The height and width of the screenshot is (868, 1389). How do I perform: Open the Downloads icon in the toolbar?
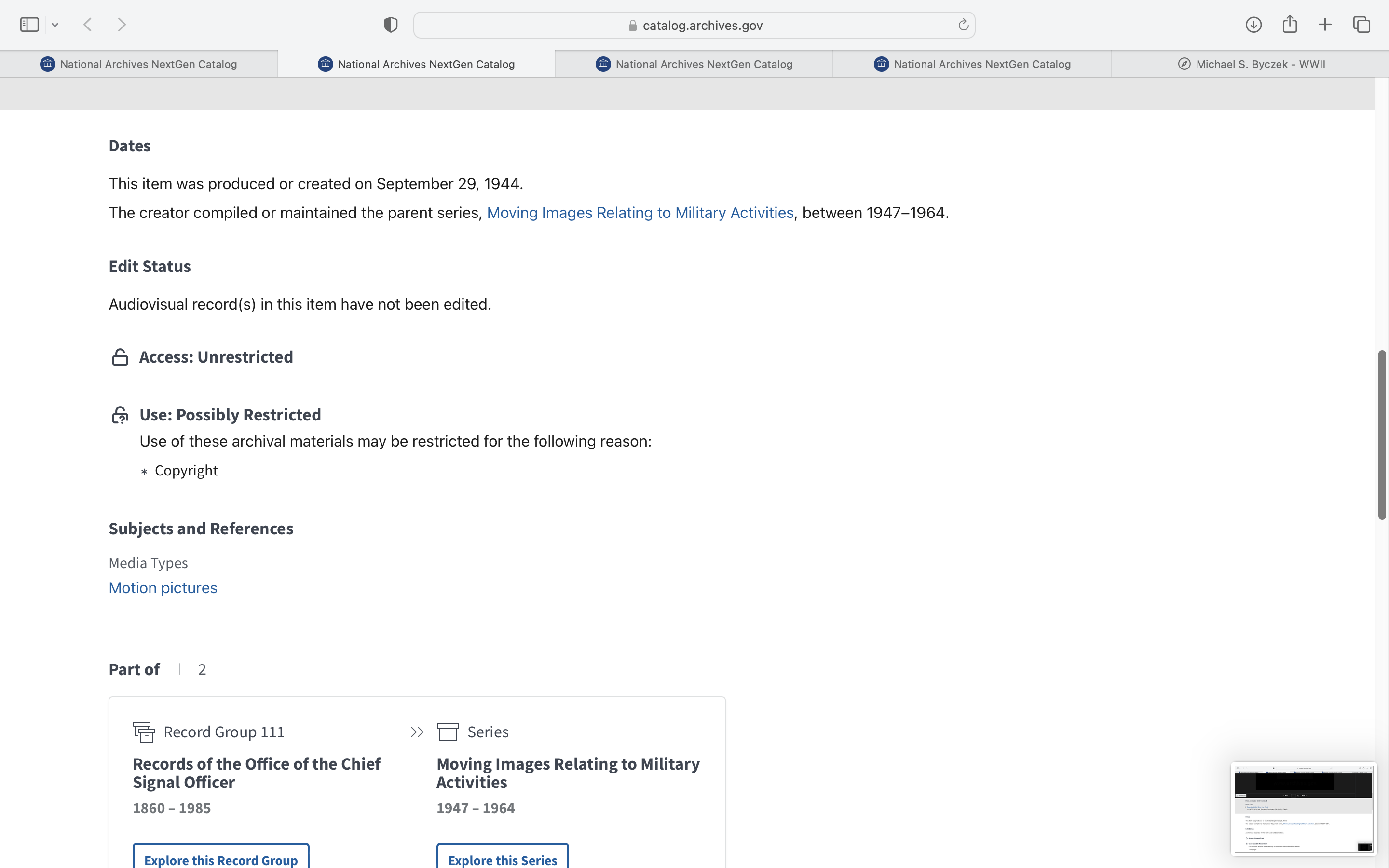(x=1253, y=25)
